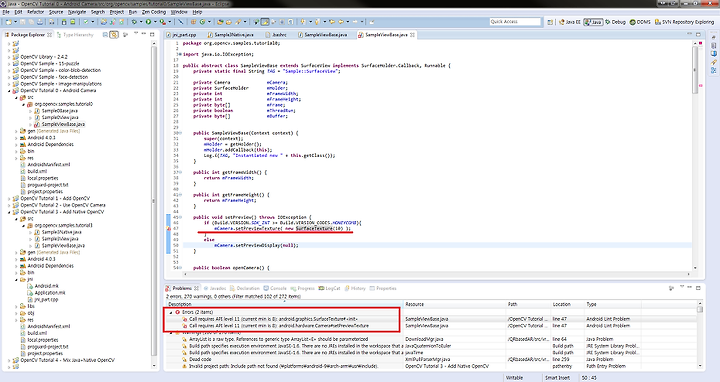Viewport: 720px width, 382px height.
Task: Collapse OpenCV Tutorial 3 - Add Native OpenCV
Action: 9,212
